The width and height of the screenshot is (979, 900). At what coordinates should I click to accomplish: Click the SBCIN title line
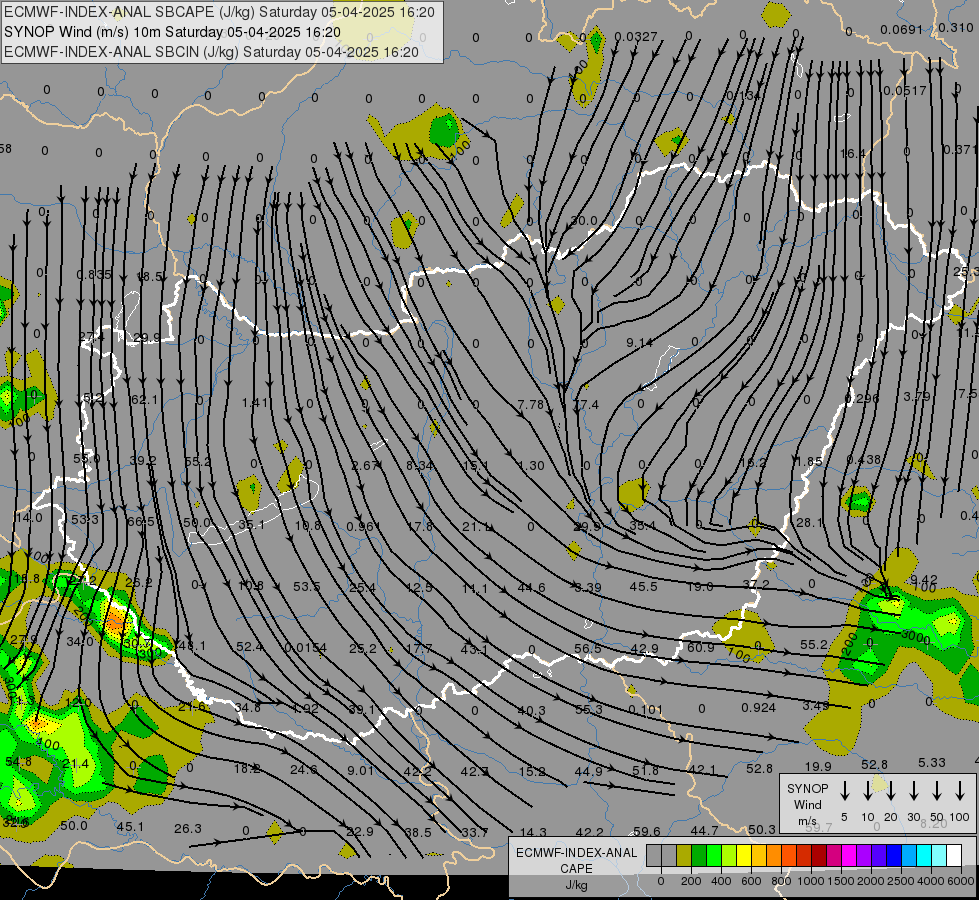211,52
